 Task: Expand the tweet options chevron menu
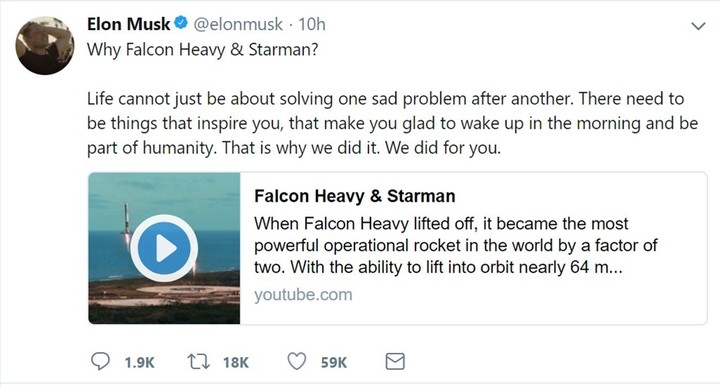click(698, 26)
